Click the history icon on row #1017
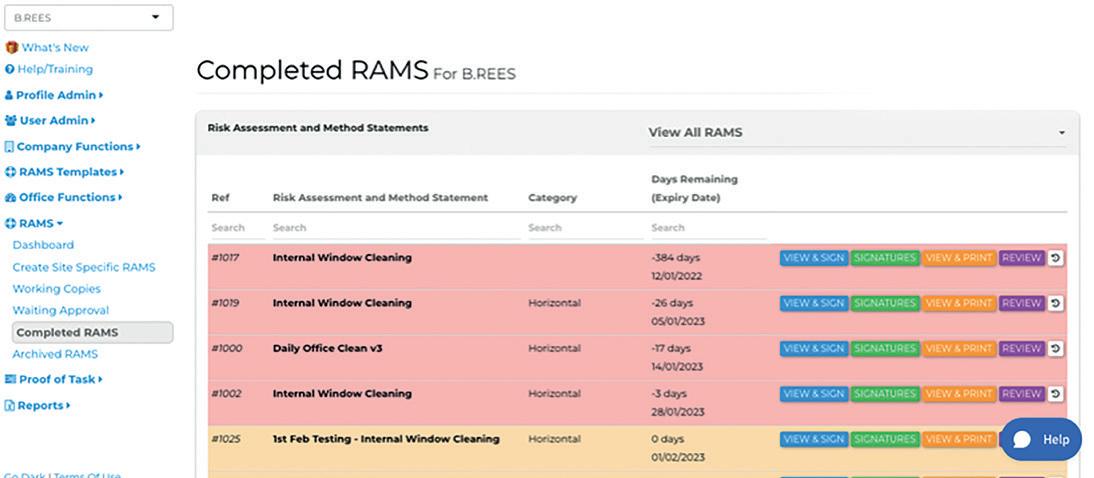The image size is (1094, 478). pyautogui.click(x=1057, y=258)
